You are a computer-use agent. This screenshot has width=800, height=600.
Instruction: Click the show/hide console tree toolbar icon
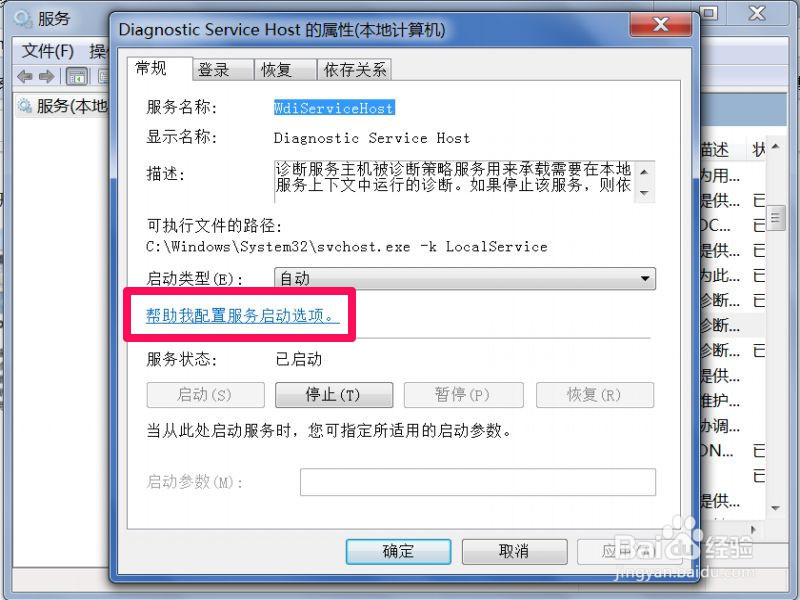coord(77,77)
